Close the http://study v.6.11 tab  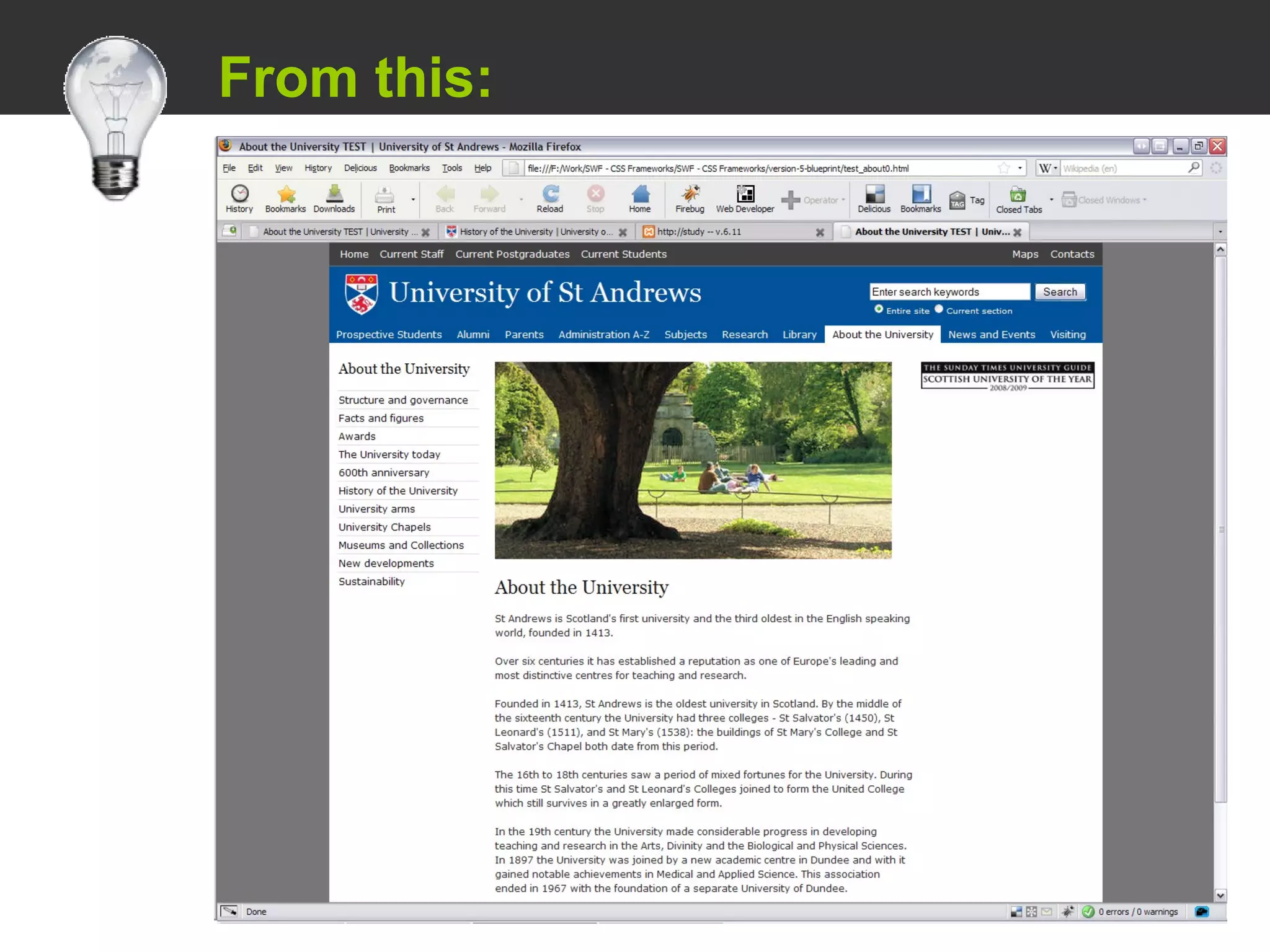click(820, 232)
